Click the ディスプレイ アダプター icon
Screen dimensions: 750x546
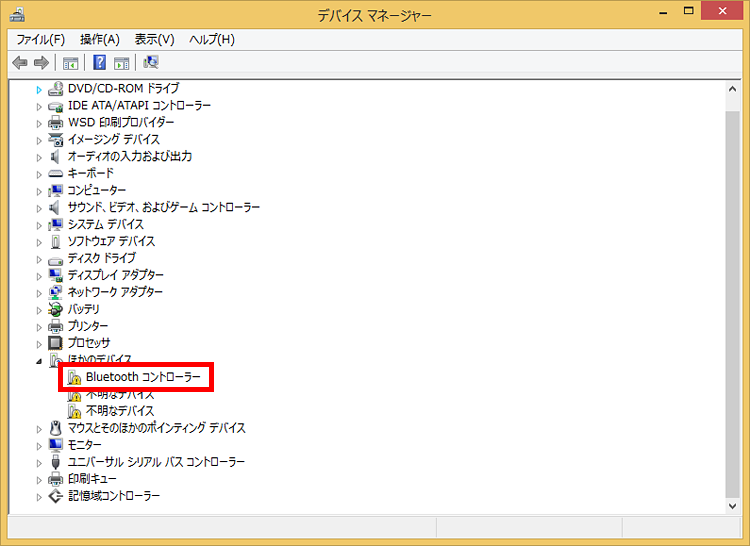pos(55,275)
